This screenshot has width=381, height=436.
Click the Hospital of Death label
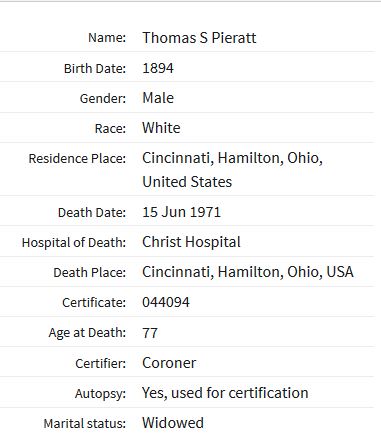pyautogui.click(x=74, y=242)
